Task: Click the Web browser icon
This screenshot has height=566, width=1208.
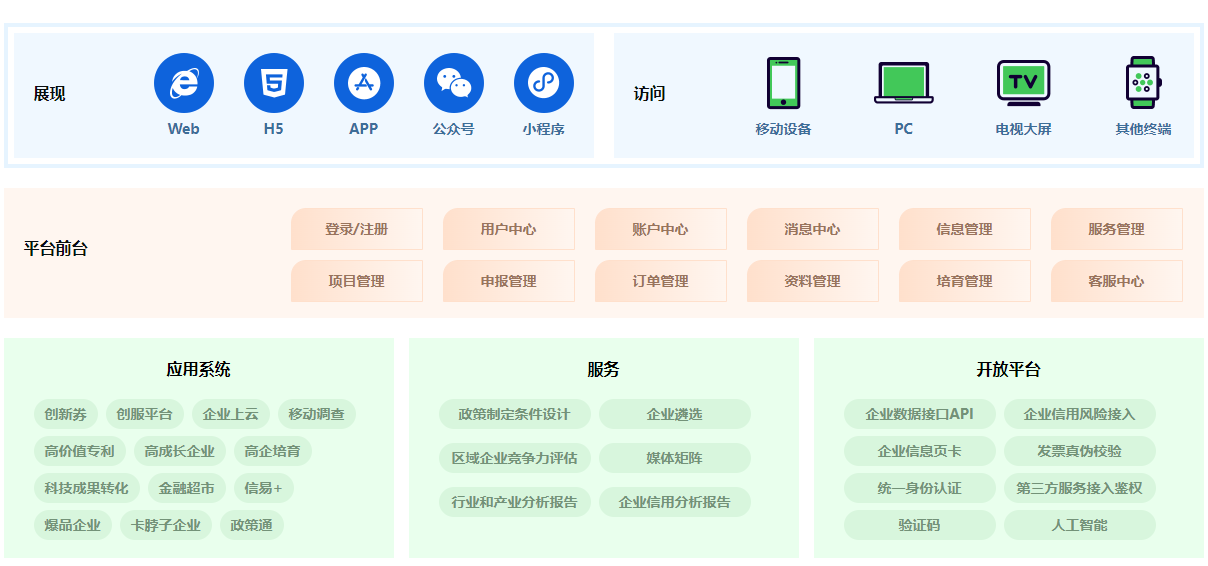Action: [x=184, y=82]
